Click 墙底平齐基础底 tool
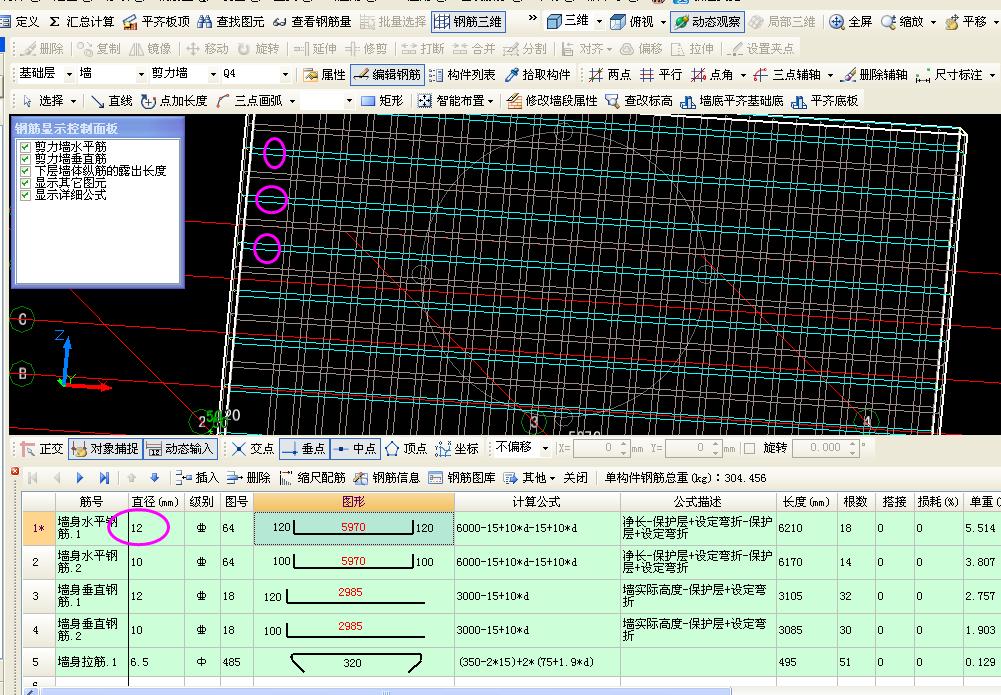The width and height of the screenshot is (1001, 695). pos(732,101)
